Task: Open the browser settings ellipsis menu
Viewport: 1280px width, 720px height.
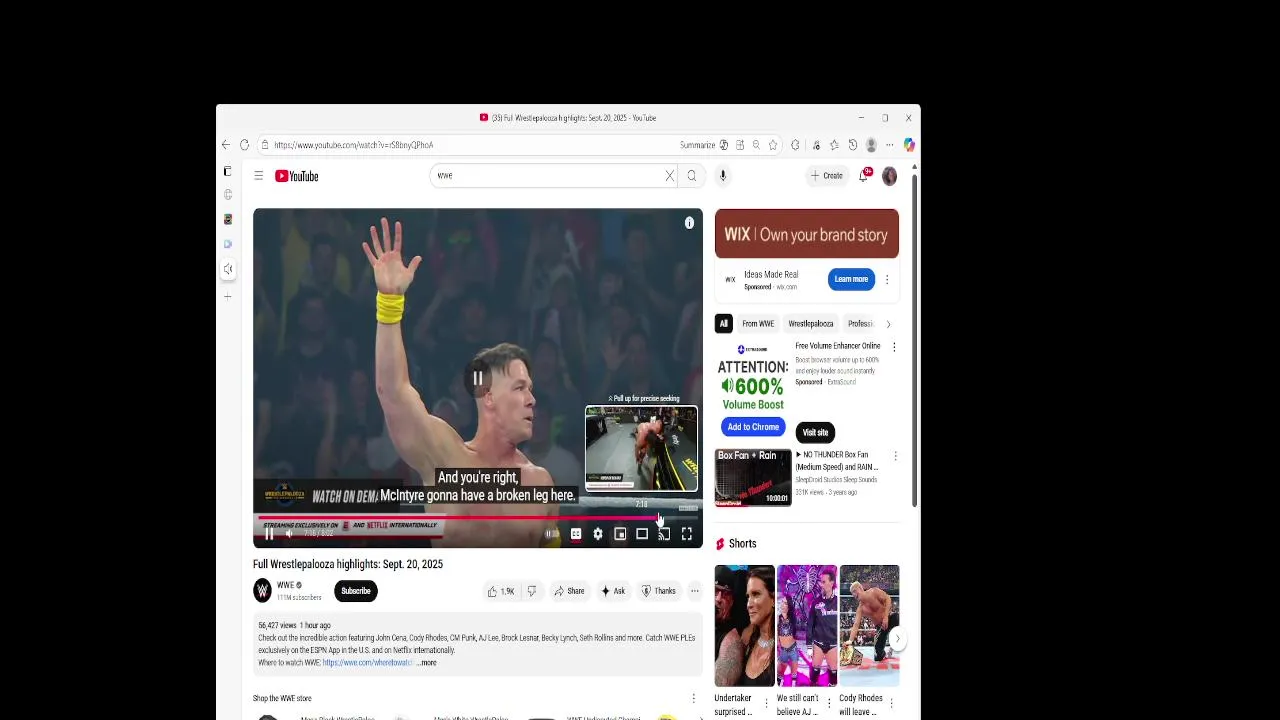Action: (x=889, y=145)
